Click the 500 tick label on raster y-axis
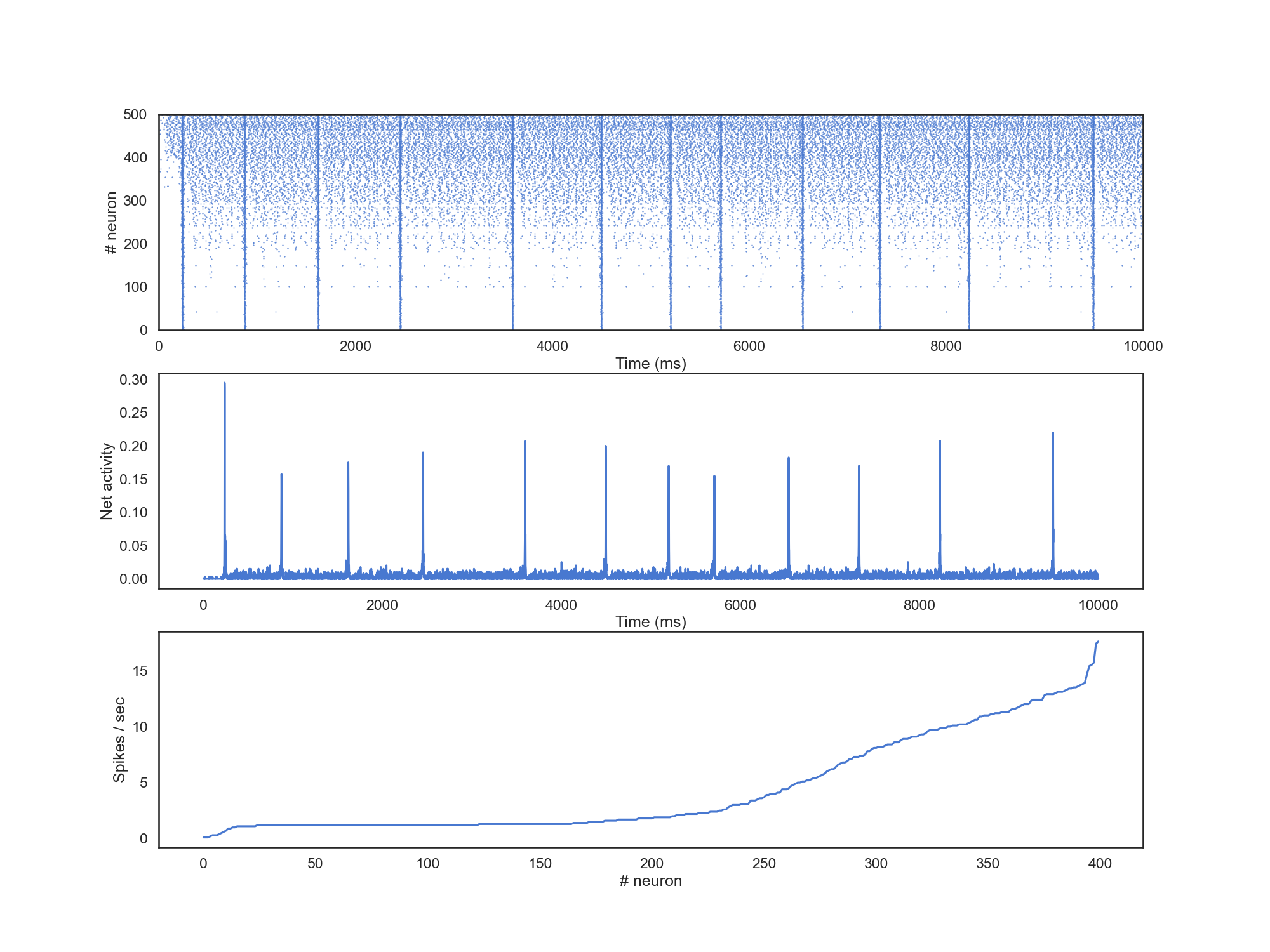The image size is (1270, 952). click(135, 115)
